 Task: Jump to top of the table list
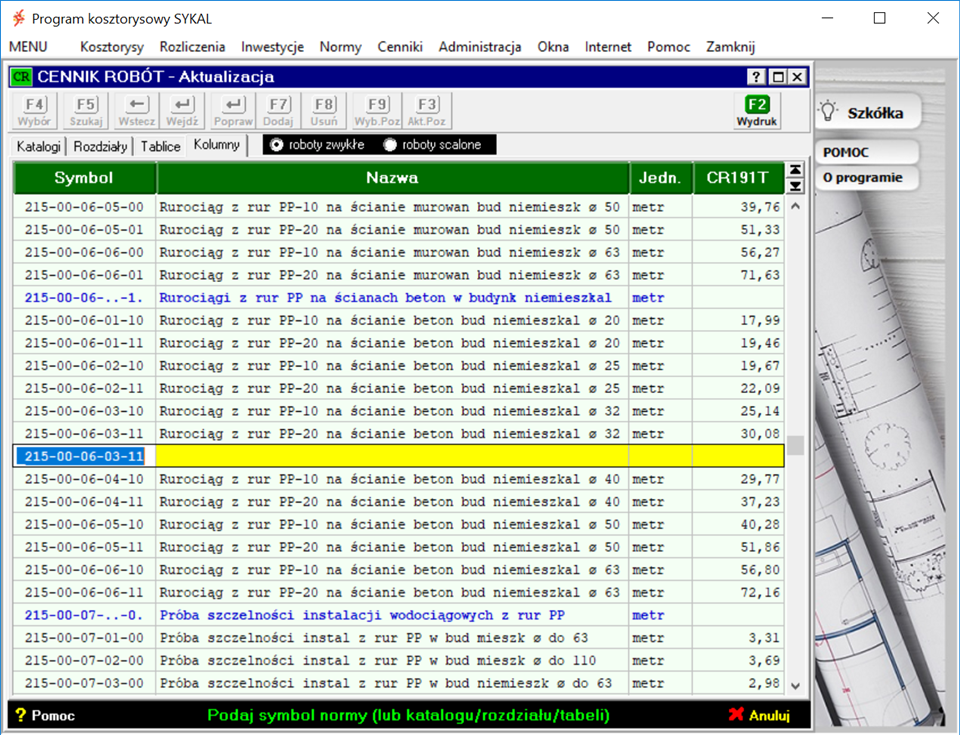[x=795, y=170]
